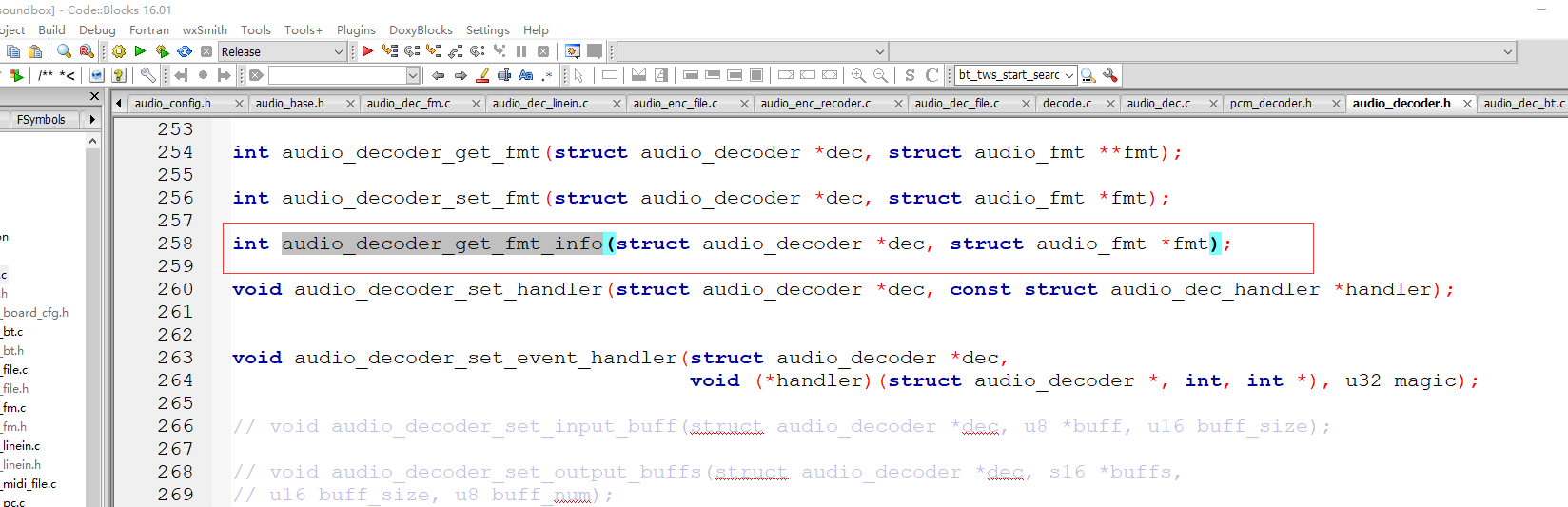
Task: Open the Tools+ menu
Action: click(x=304, y=30)
